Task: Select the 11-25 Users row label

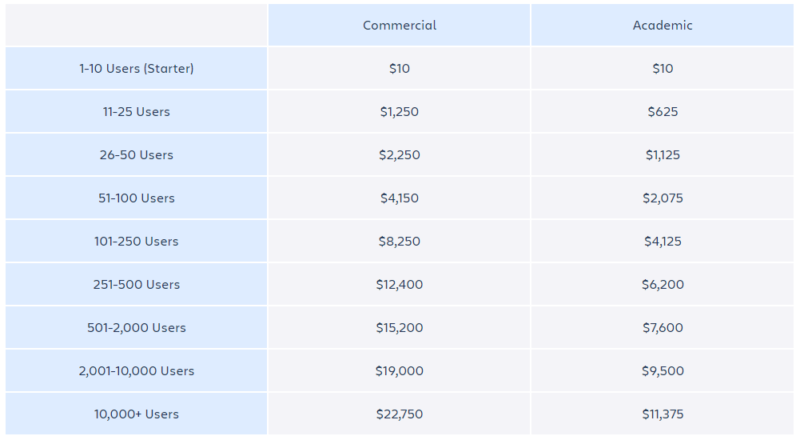Action: coord(138,111)
